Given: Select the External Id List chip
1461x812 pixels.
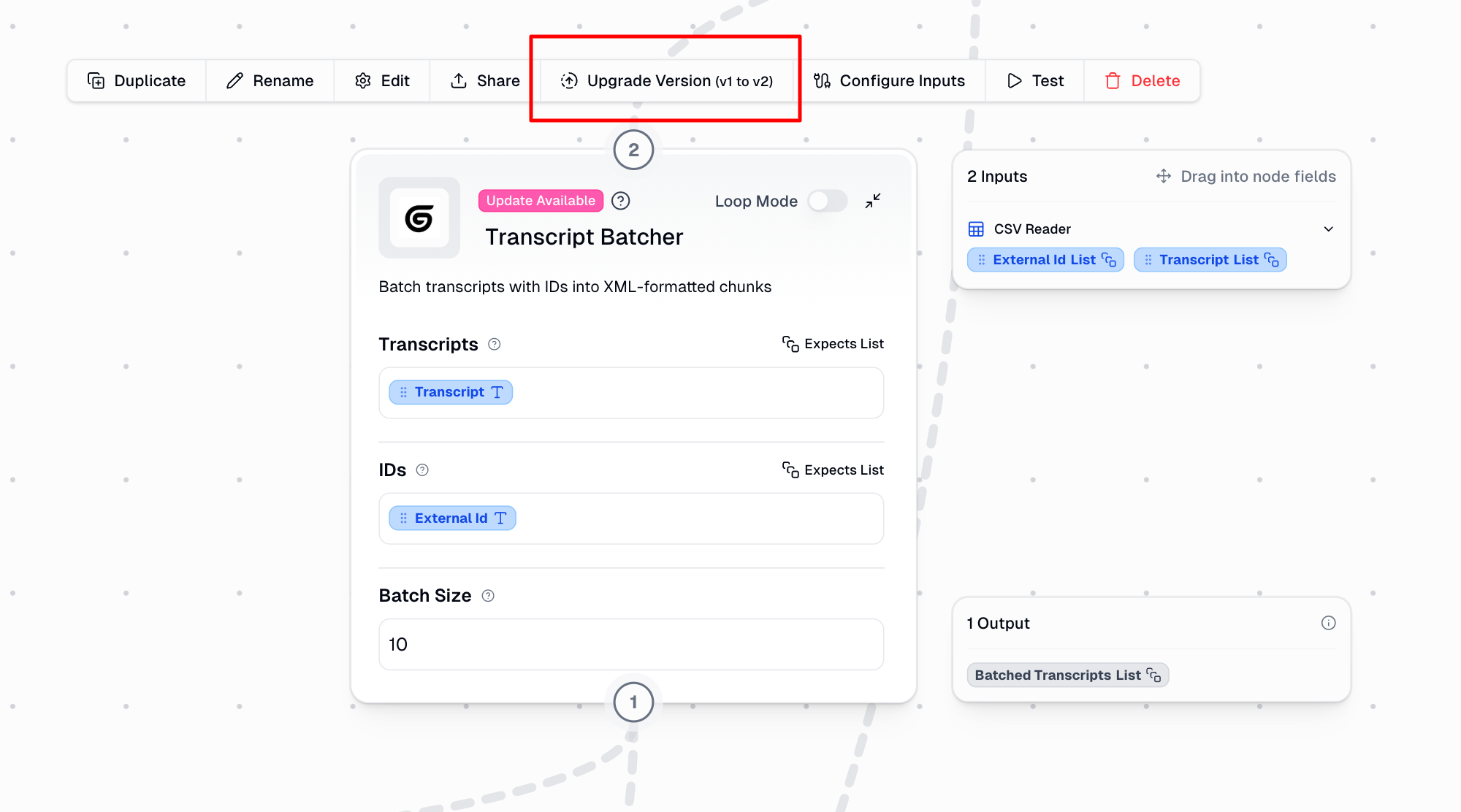Looking at the screenshot, I should [x=1045, y=260].
